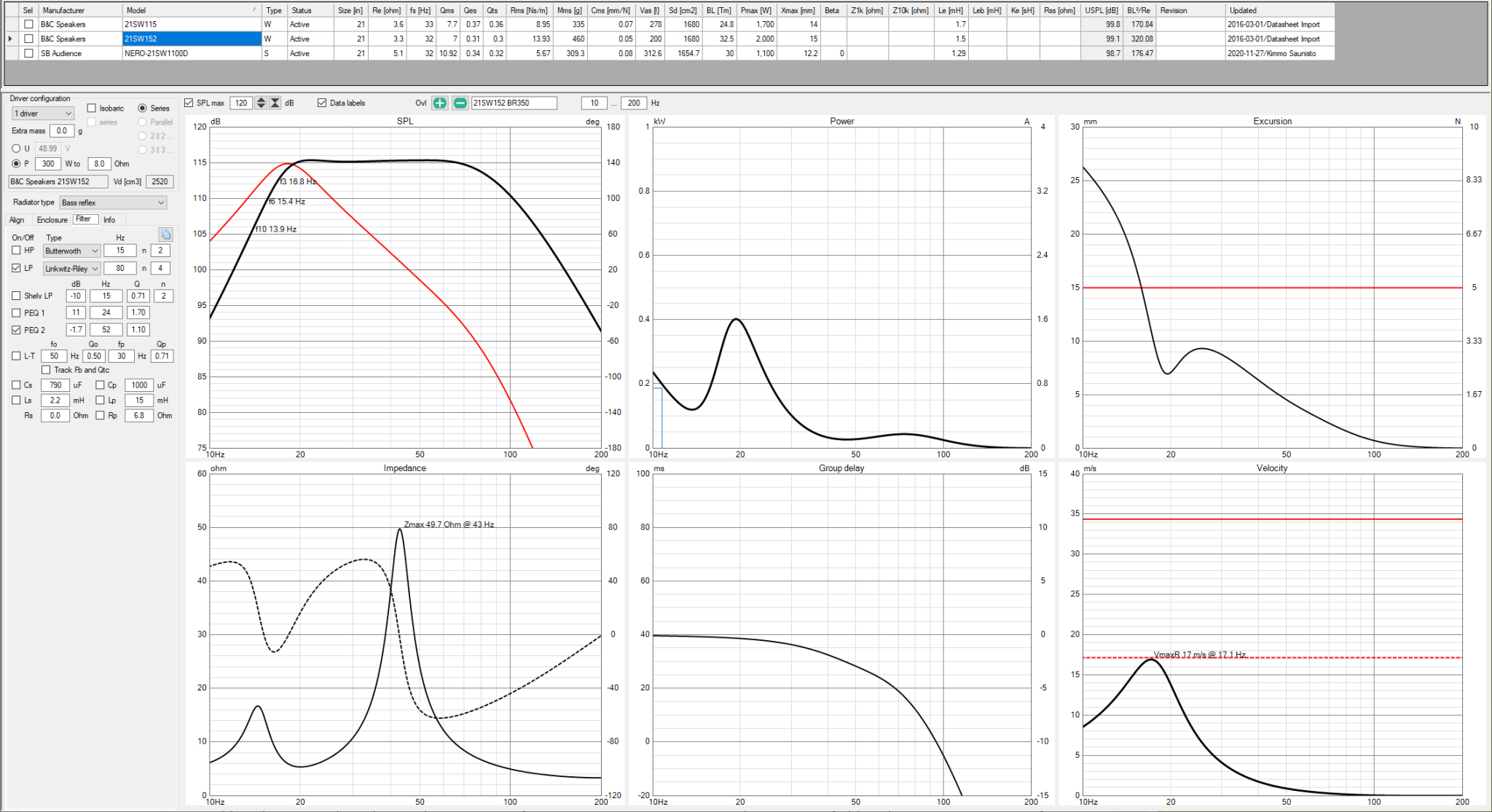Enable the Isobaric checkbox

tap(92, 108)
